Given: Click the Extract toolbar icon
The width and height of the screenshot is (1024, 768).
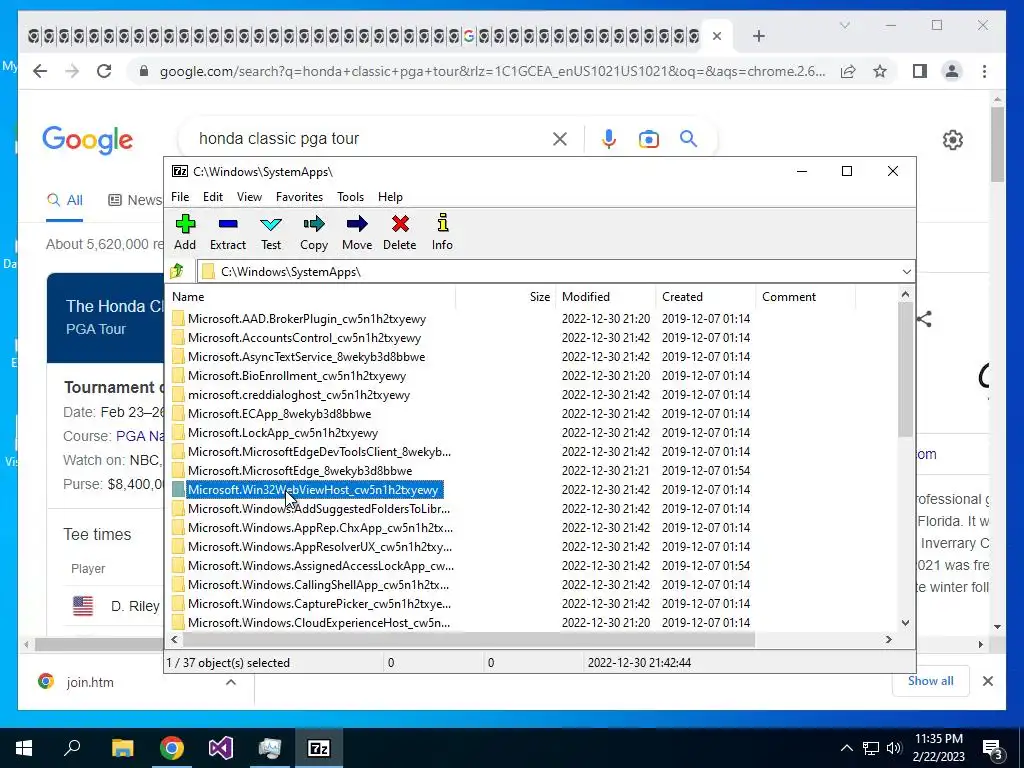Looking at the screenshot, I should tap(228, 232).
